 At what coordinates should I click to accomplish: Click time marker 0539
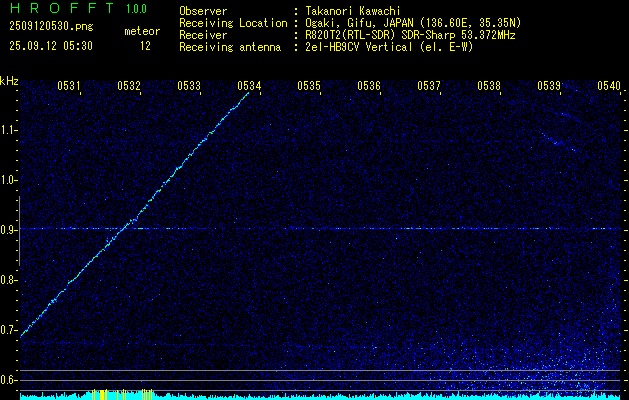549,85
